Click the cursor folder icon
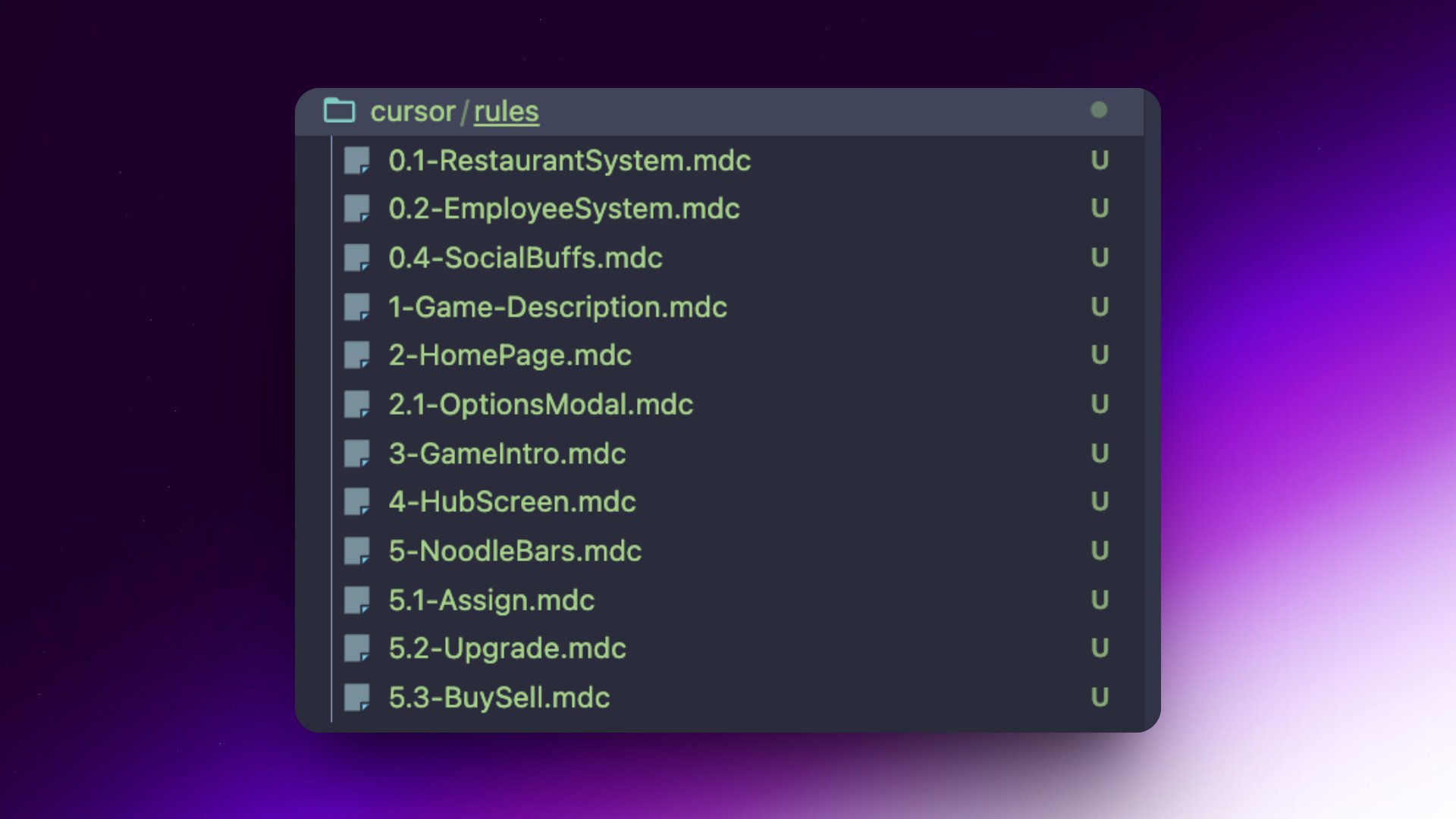The height and width of the screenshot is (819, 1456). point(339,111)
